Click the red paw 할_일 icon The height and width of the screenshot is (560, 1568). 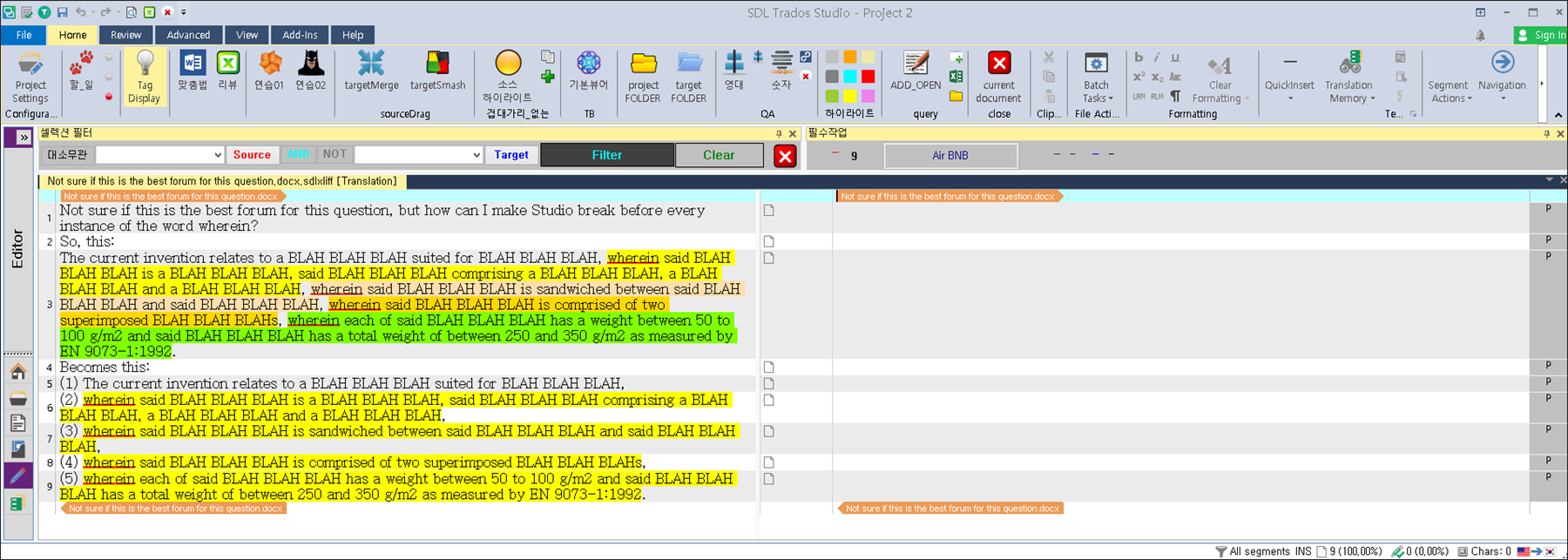coord(81,71)
